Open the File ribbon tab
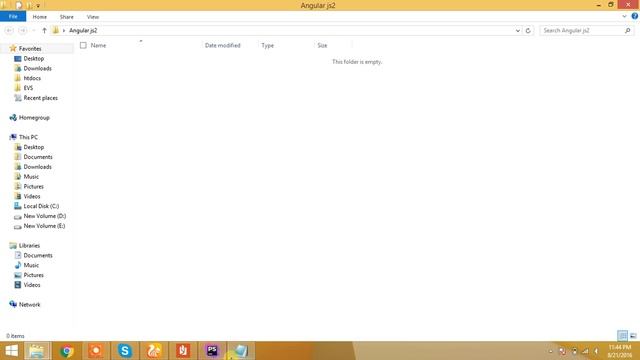The width and height of the screenshot is (640, 360). click(13, 16)
